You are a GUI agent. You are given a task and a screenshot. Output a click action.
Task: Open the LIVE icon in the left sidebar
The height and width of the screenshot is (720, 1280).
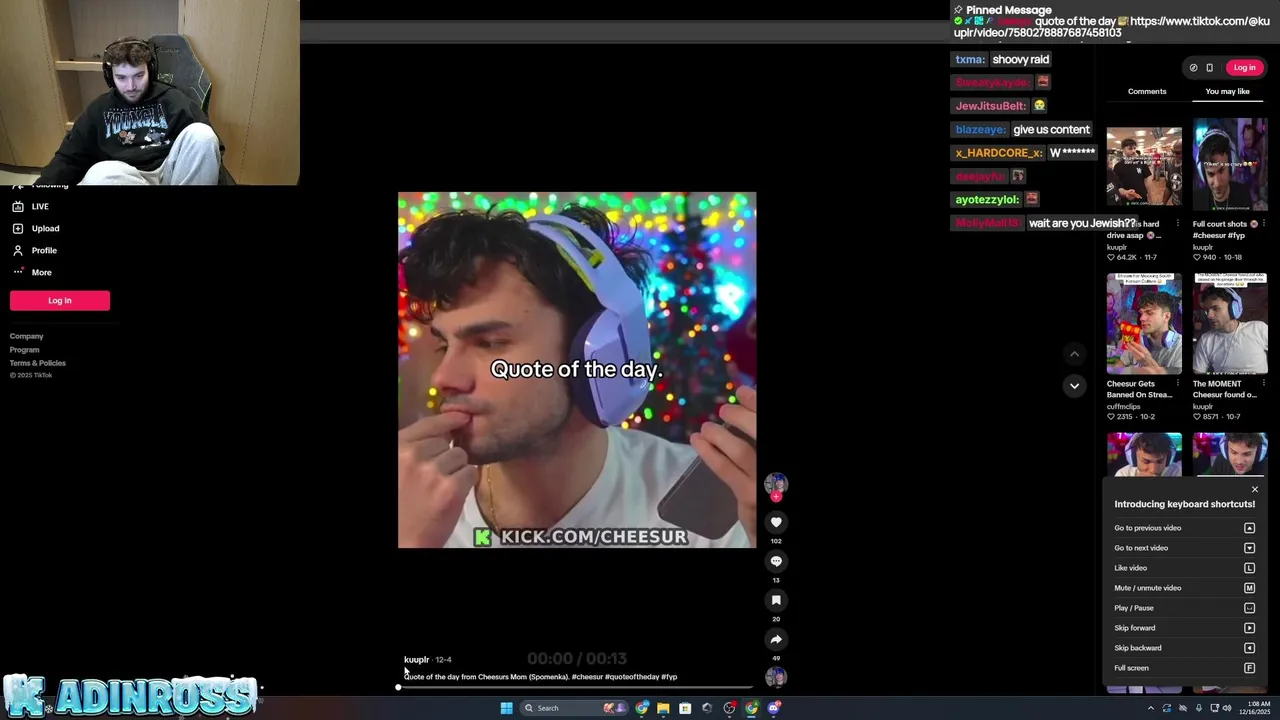[18, 206]
